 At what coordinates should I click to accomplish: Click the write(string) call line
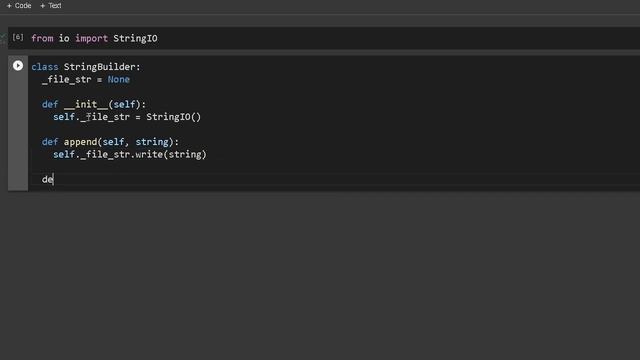pyautogui.click(x=130, y=155)
